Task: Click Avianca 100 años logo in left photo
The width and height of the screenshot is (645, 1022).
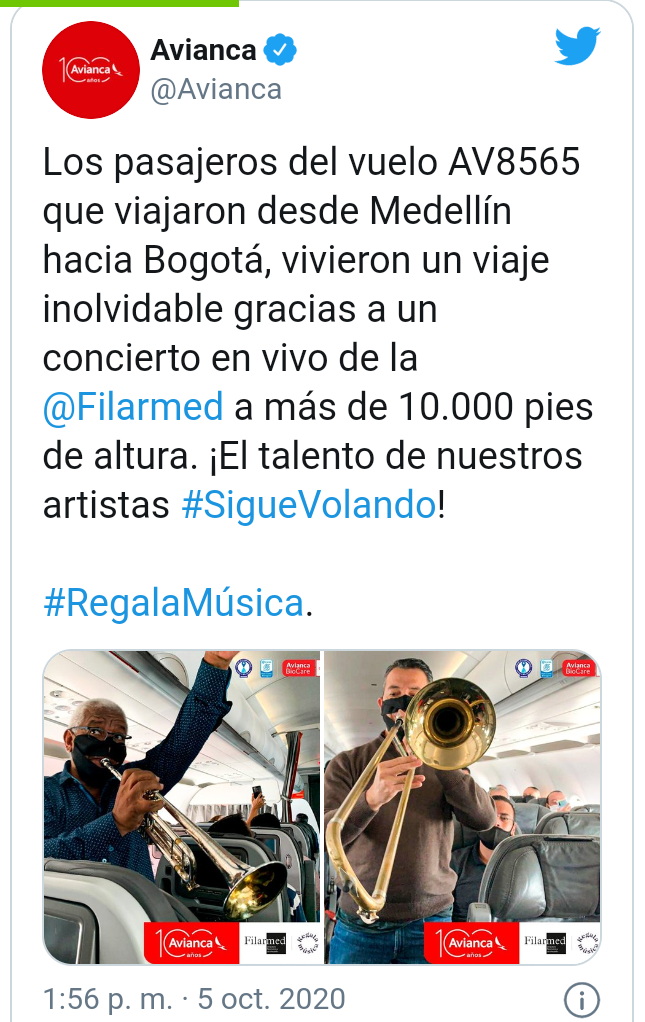Action: click(x=191, y=942)
